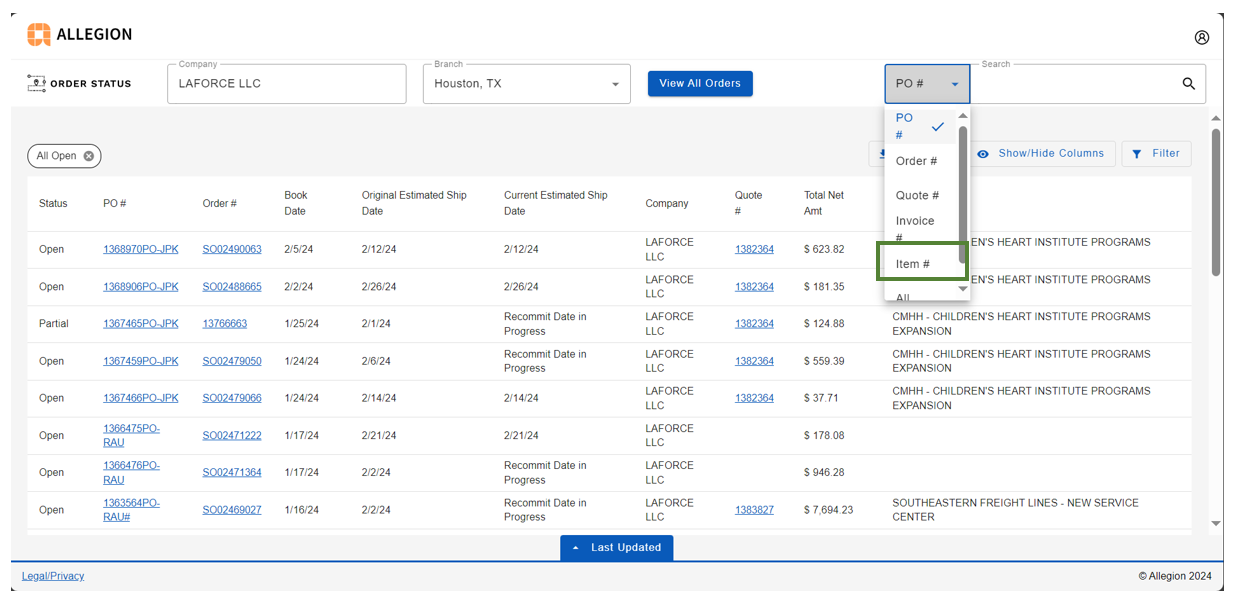Choose Quote # from the search options
The width and height of the screenshot is (1235, 601).
pyautogui.click(x=920, y=196)
